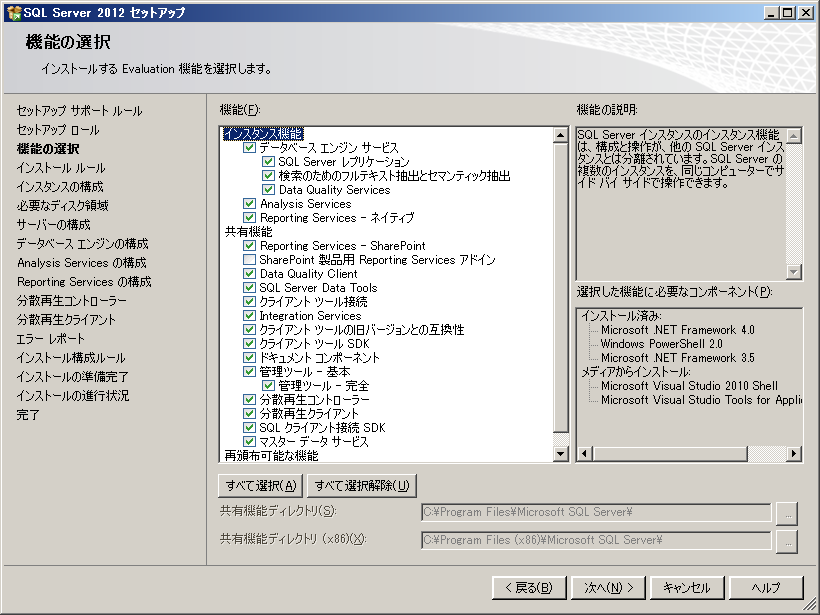
Task: Click up arrow of feature list scrollbar
Action: click(560, 134)
